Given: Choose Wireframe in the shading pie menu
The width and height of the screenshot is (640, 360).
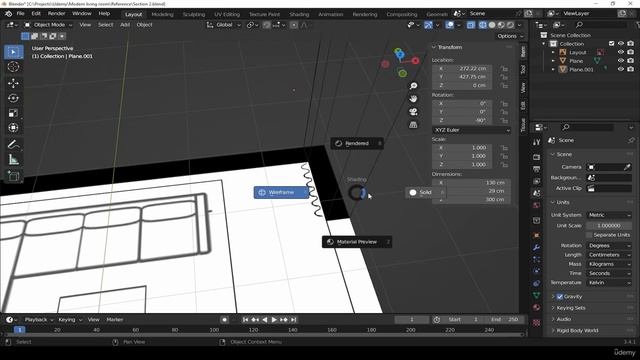Looking at the screenshot, I should point(281,192).
